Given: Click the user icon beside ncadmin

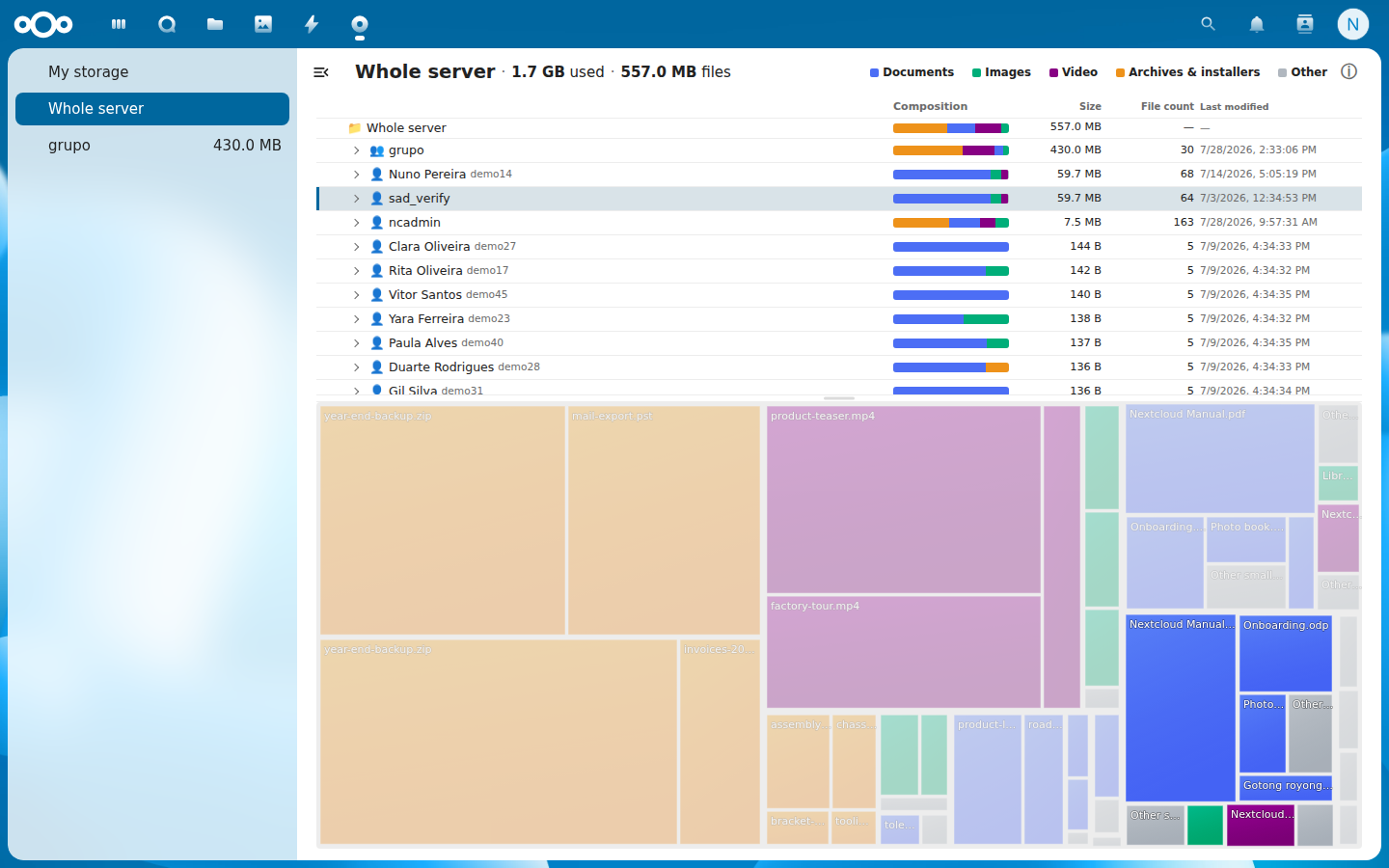Looking at the screenshot, I should click(377, 223).
